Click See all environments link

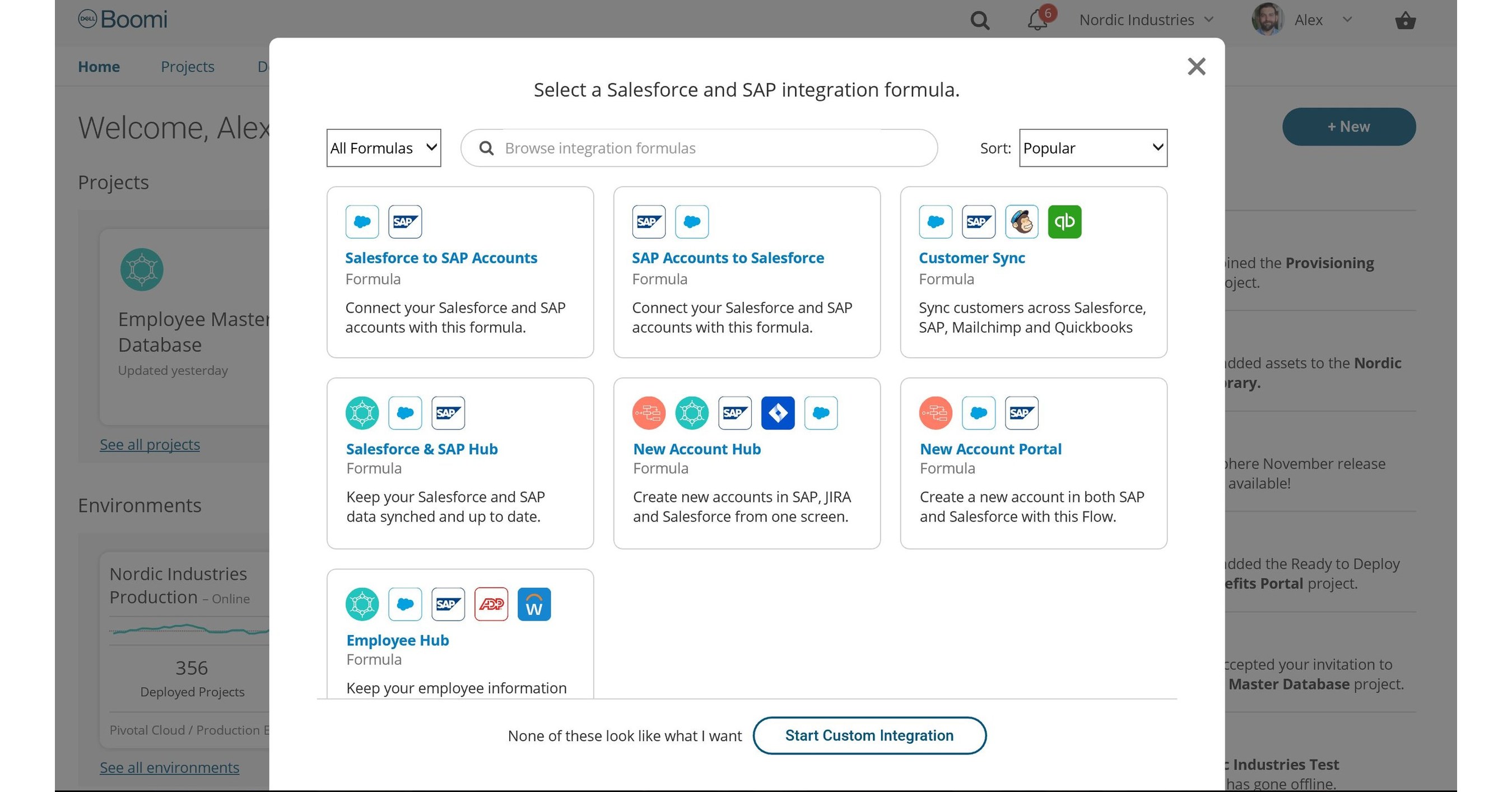coord(170,767)
